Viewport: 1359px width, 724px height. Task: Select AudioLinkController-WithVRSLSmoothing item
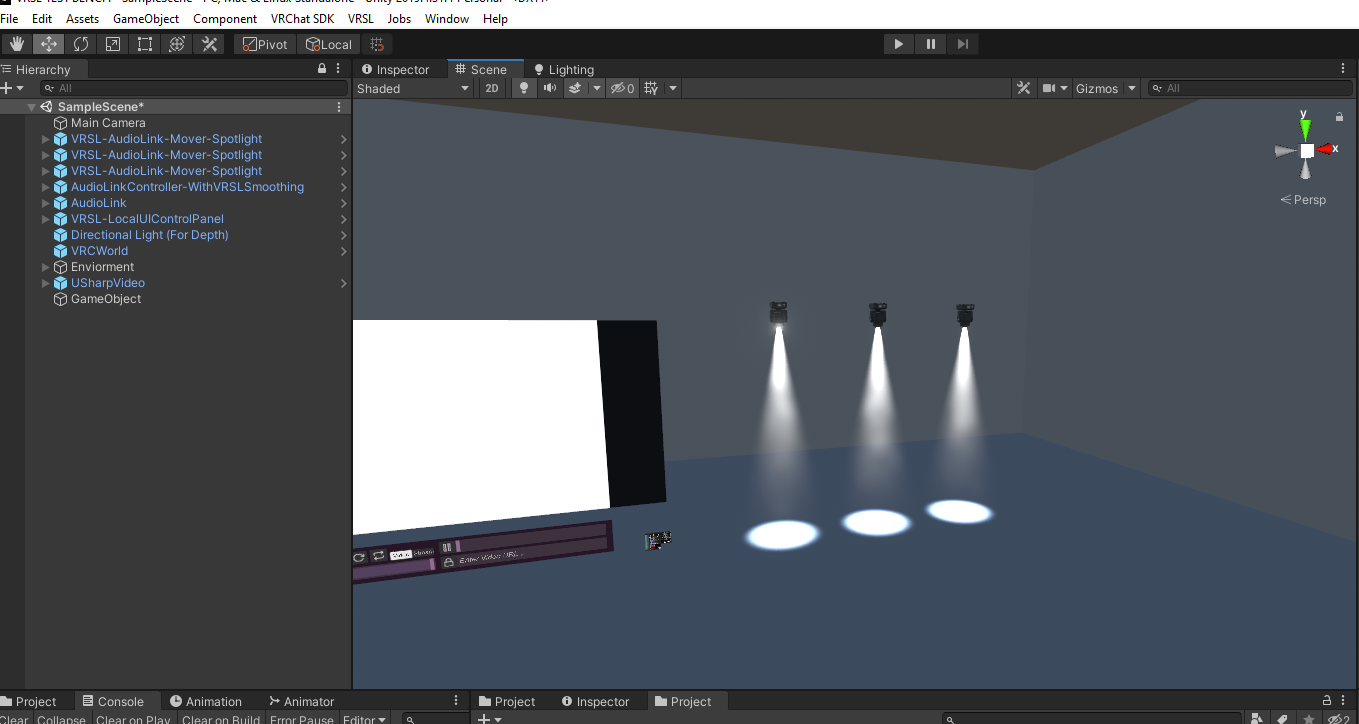(x=187, y=187)
